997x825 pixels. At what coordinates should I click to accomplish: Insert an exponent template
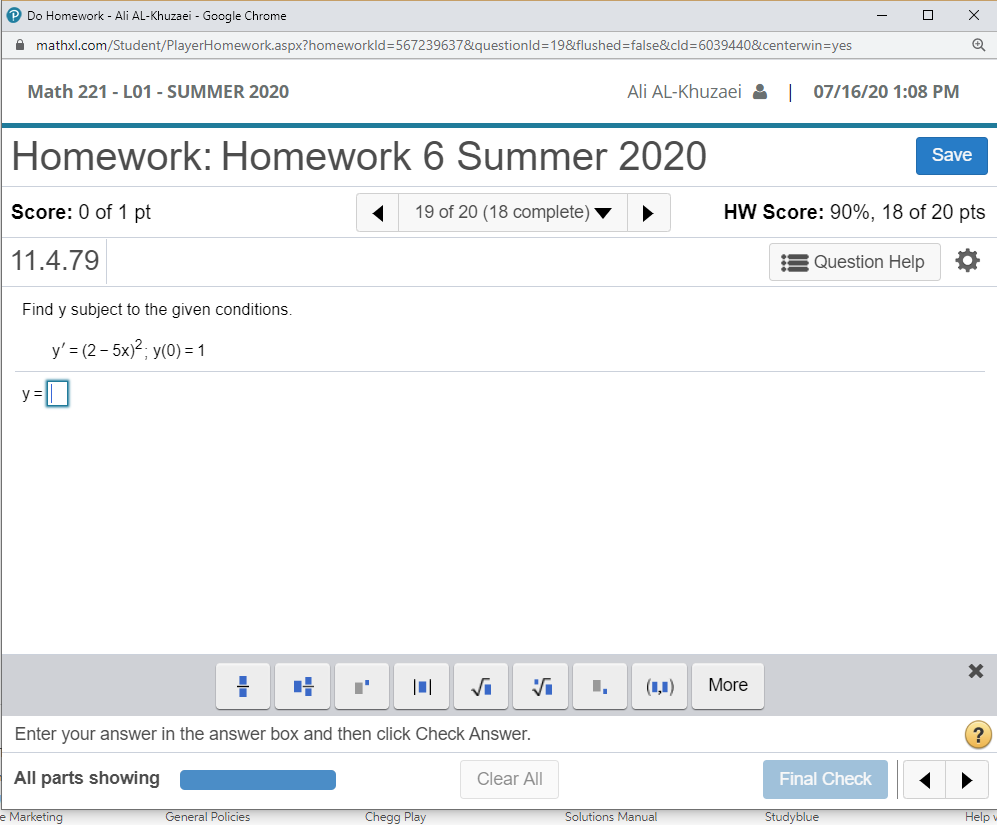click(361, 686)
